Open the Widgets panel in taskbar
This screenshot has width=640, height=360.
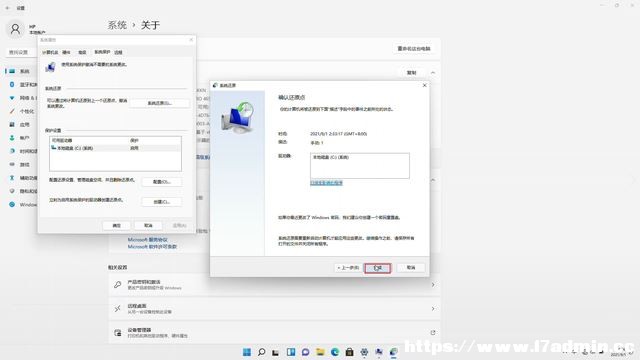point(291,352)
